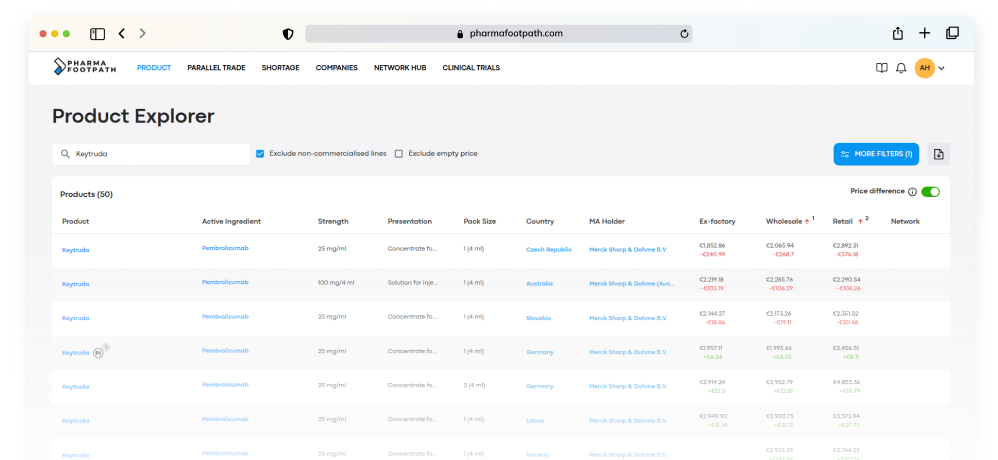The image size is (998, 460).
Task: Open a new tab with plus icon
Action: coord(925,33)
